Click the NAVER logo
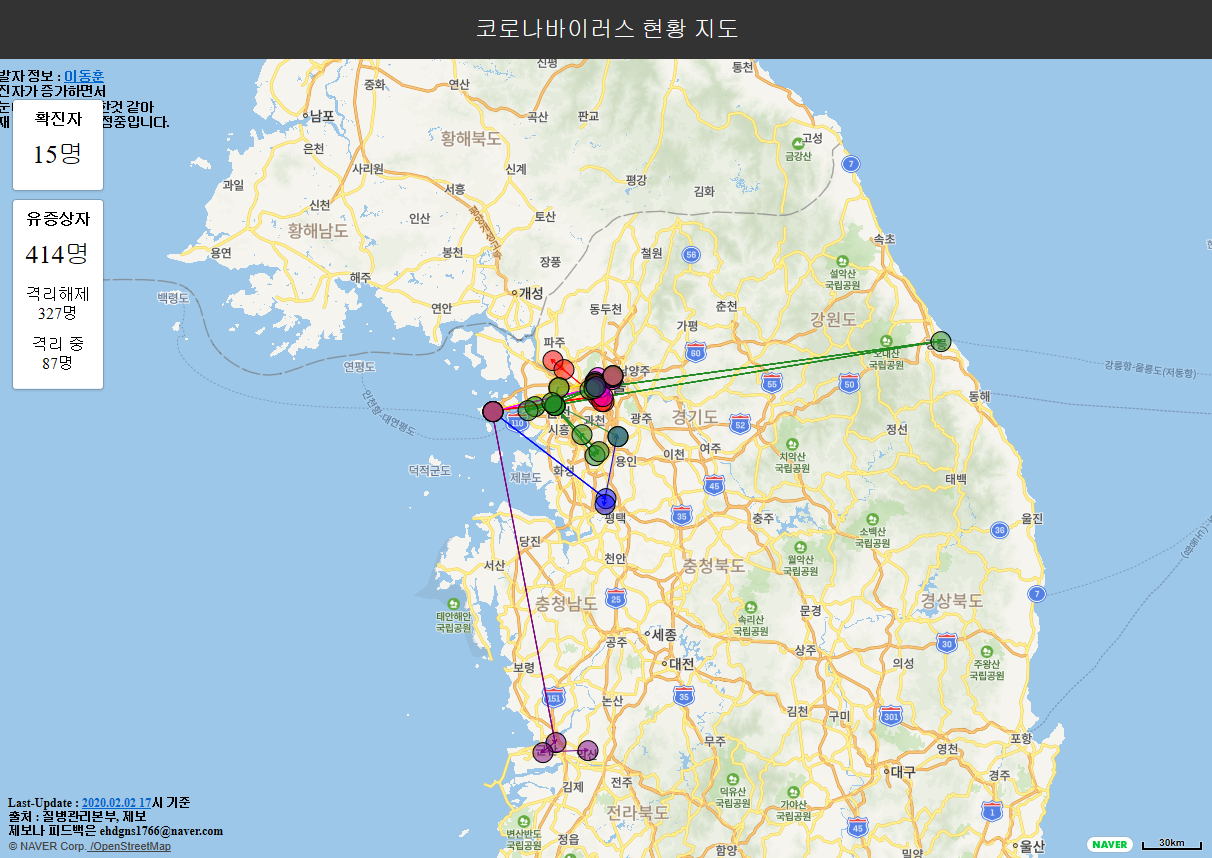 tap(1110, 845)
